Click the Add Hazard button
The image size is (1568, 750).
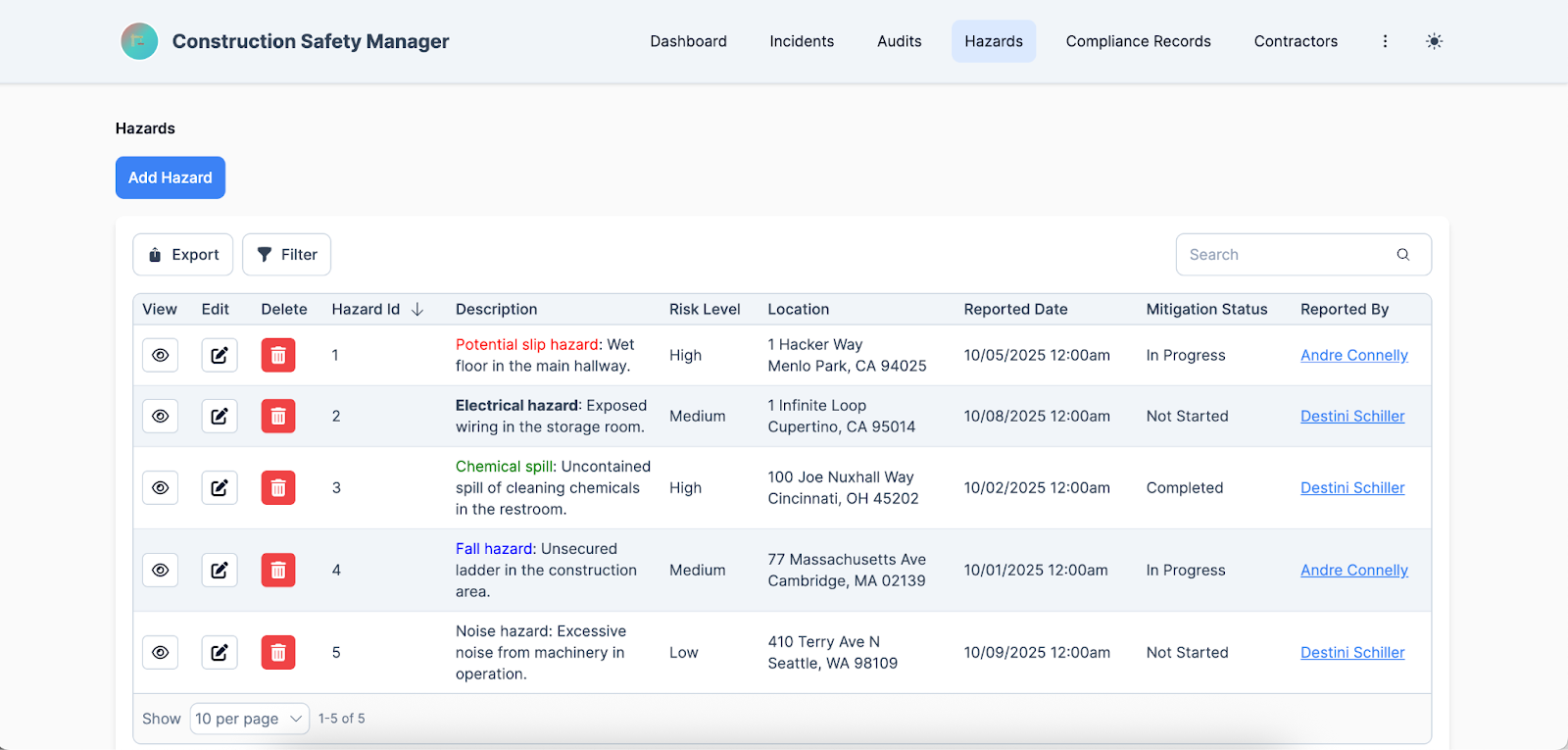171,177
